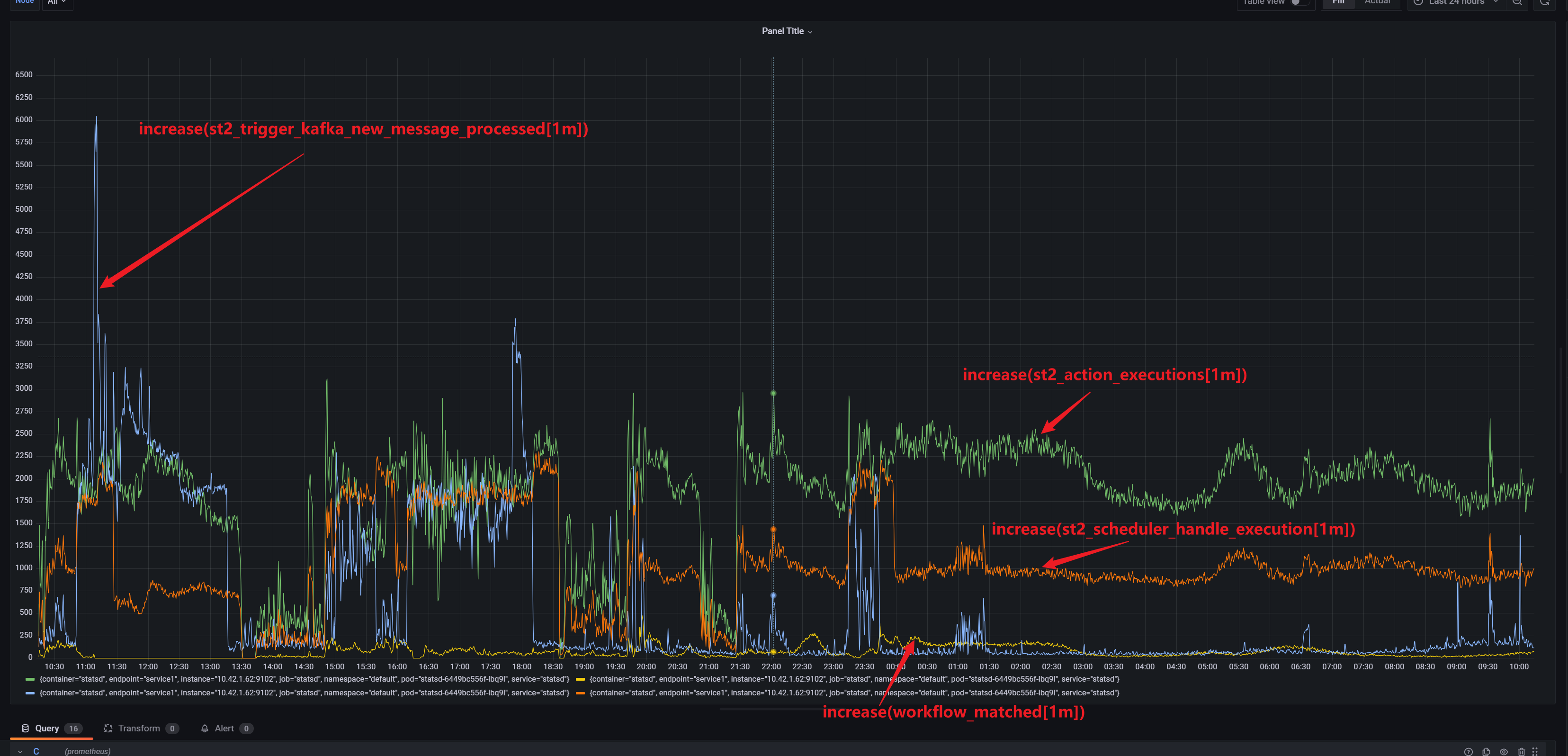Collapse query row C chevron
The width and height of the screenshot is (1568, 756).
[20, 752]
